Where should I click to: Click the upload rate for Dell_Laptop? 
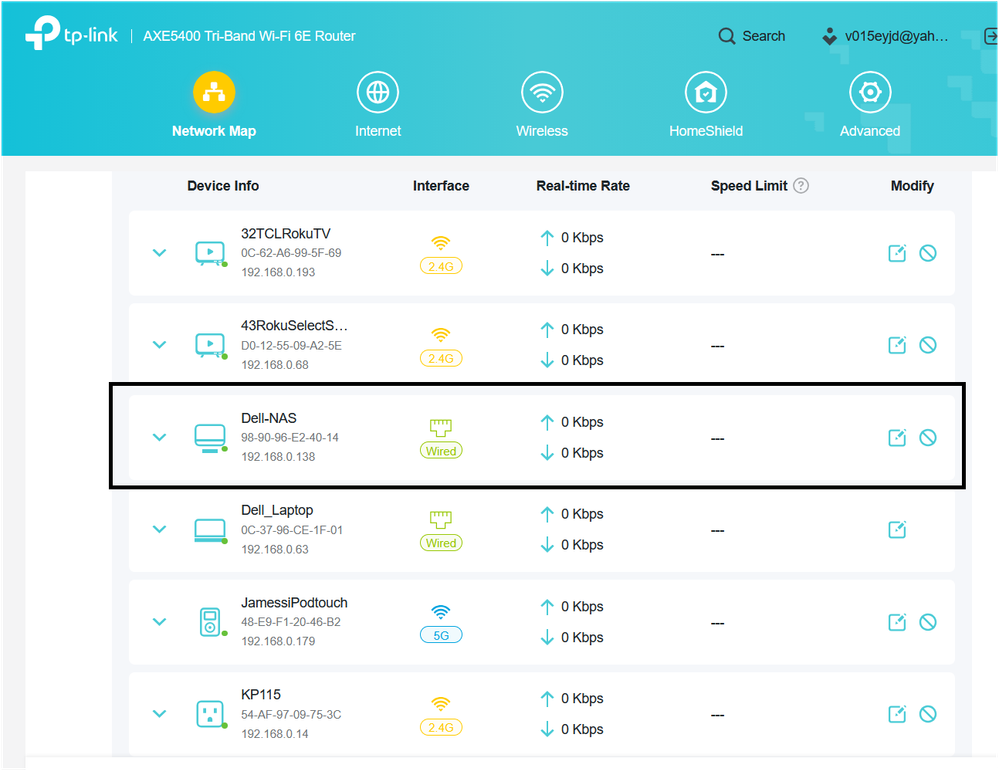[x=571, y=514]
